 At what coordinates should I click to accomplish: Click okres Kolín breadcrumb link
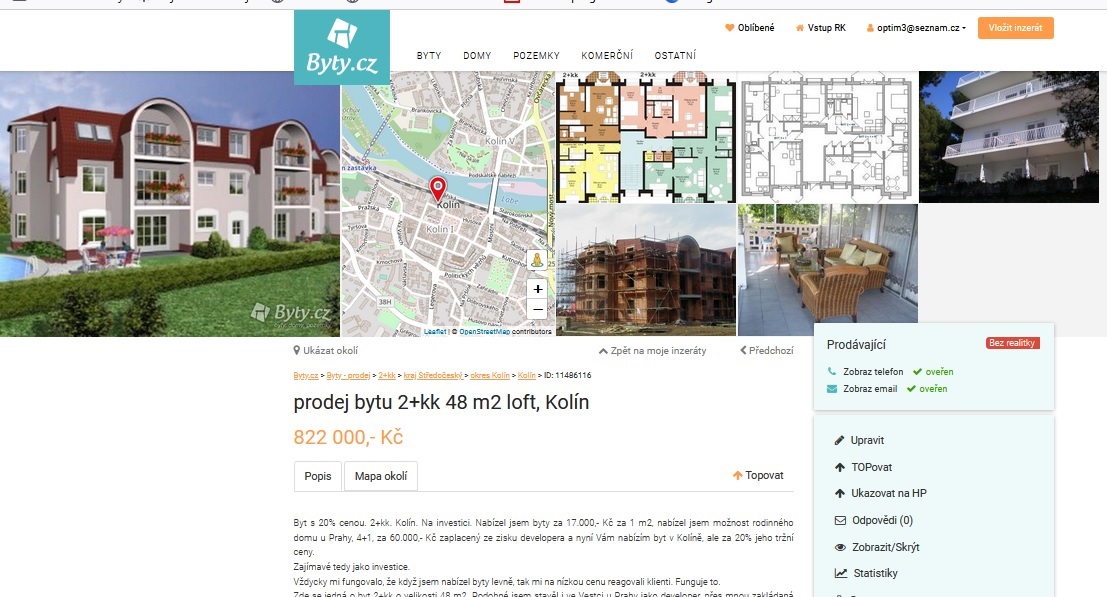point(490,375)
